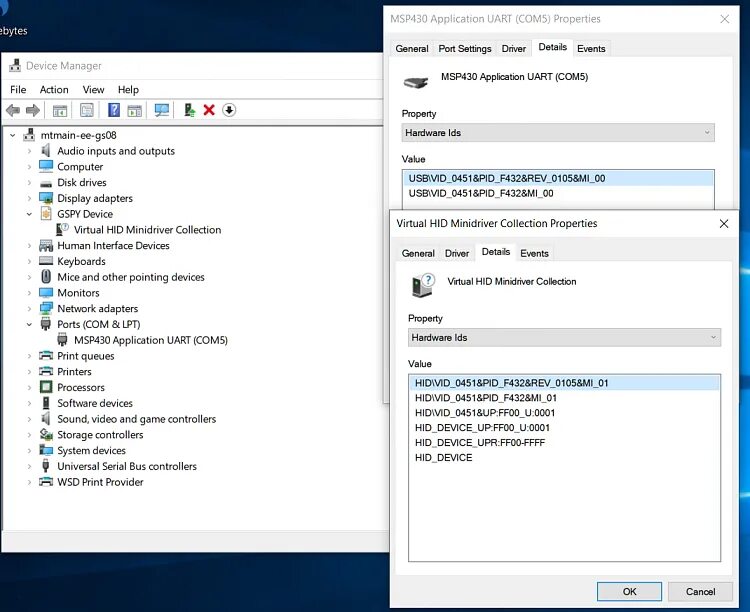Select the WSD Print Provider tree item
Image resolution: width=750 pixels, height=612 pixels.
(100, 482)
